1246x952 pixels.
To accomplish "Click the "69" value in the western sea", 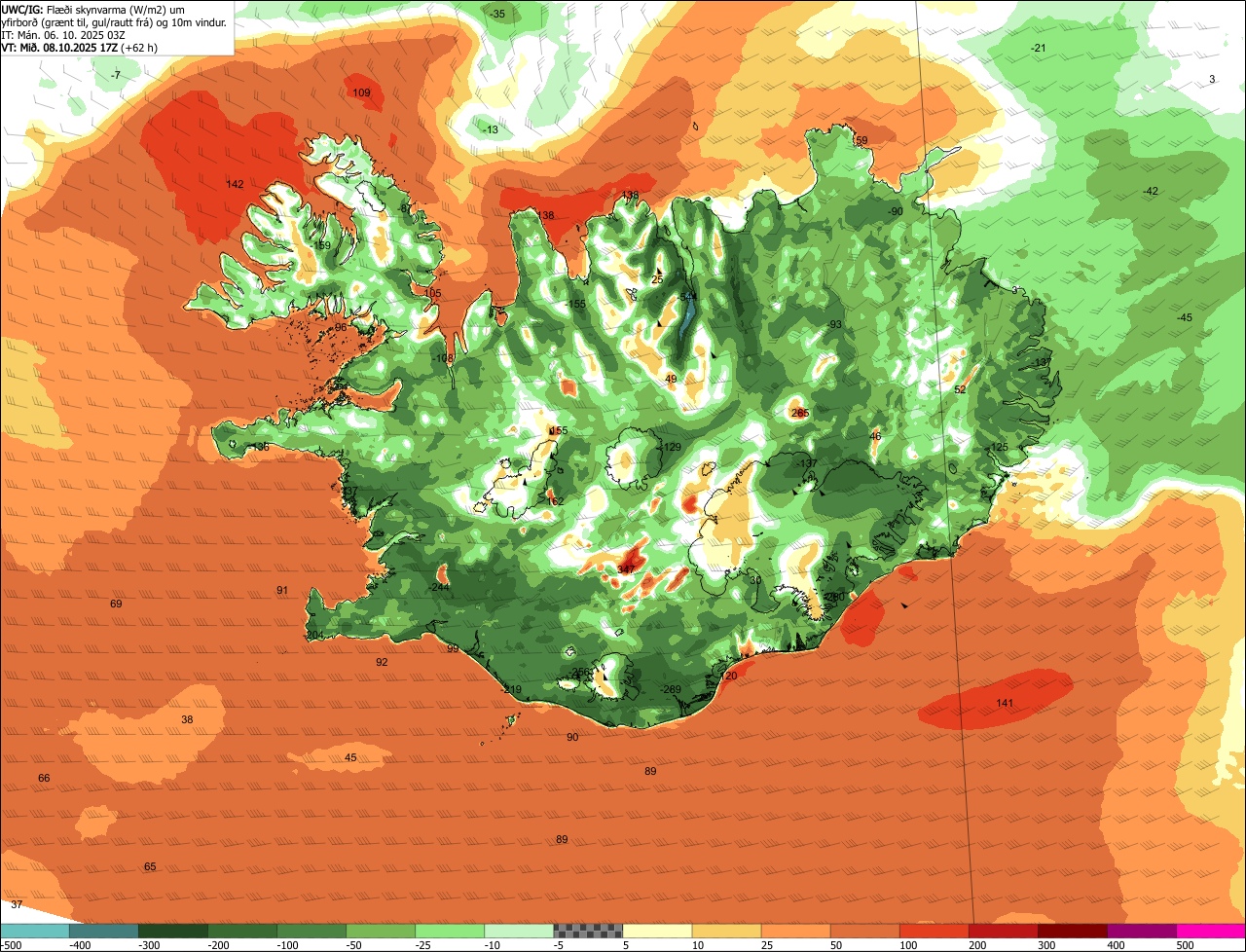I will (116, 604).
